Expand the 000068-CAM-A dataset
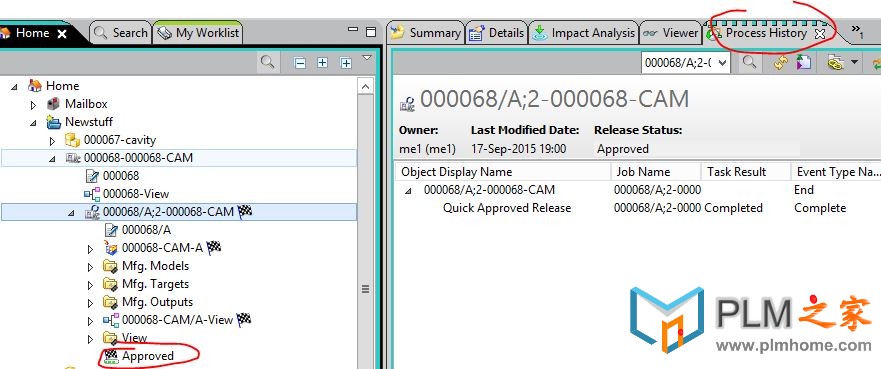Screen dimensions: 881x369 pyautogui.click(x=90, y=248)
